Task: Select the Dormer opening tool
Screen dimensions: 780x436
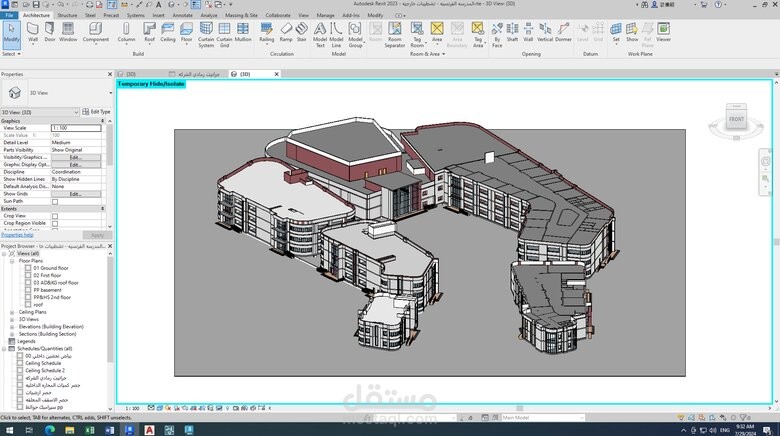Action: [563, 32]
